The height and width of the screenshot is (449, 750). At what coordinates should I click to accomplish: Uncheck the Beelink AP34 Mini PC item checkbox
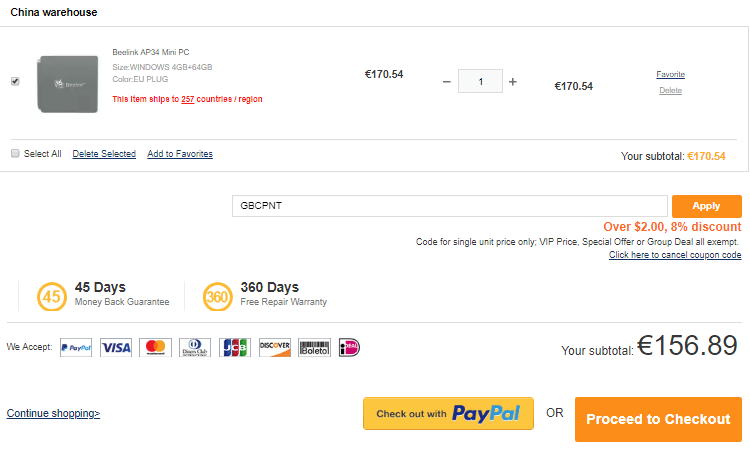point(15,81)
